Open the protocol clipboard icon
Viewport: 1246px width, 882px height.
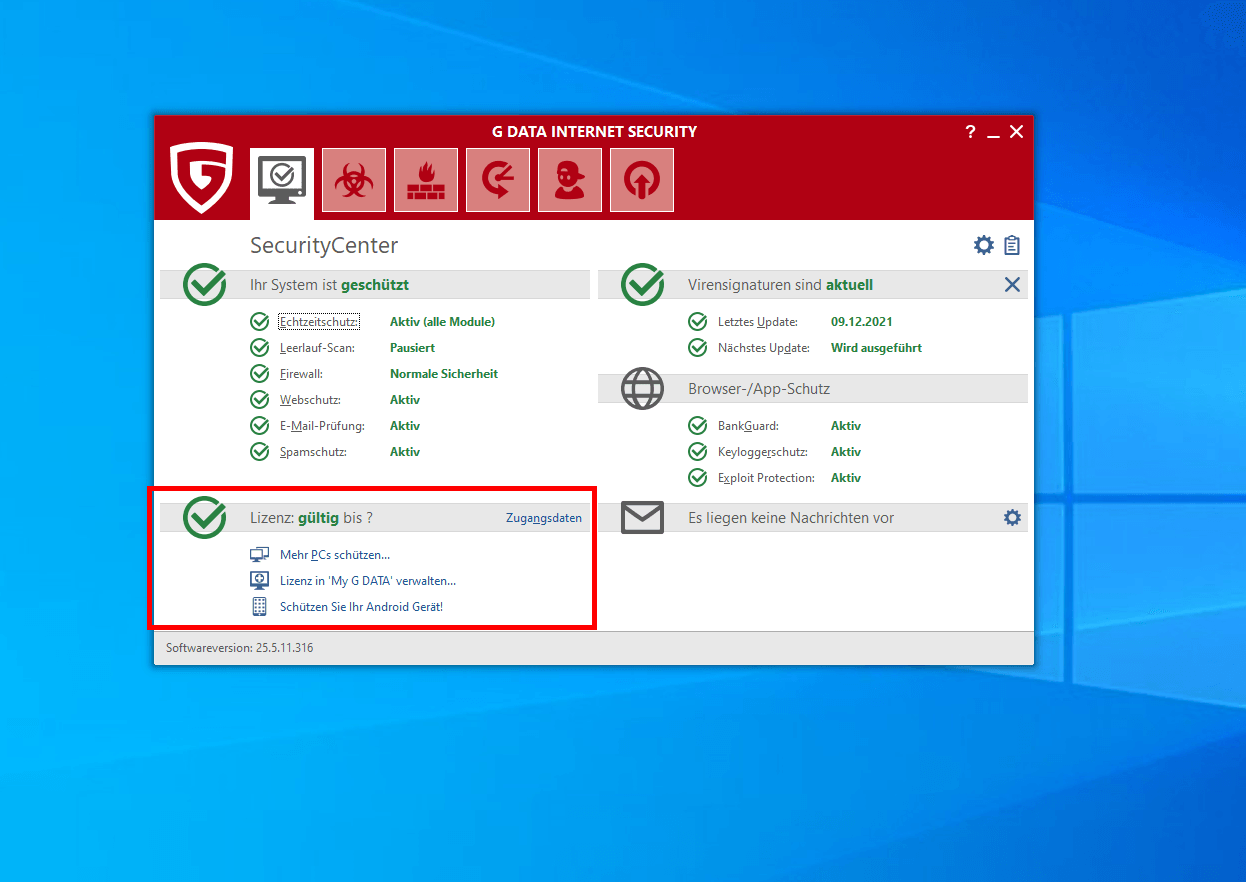coord(1012,245)
